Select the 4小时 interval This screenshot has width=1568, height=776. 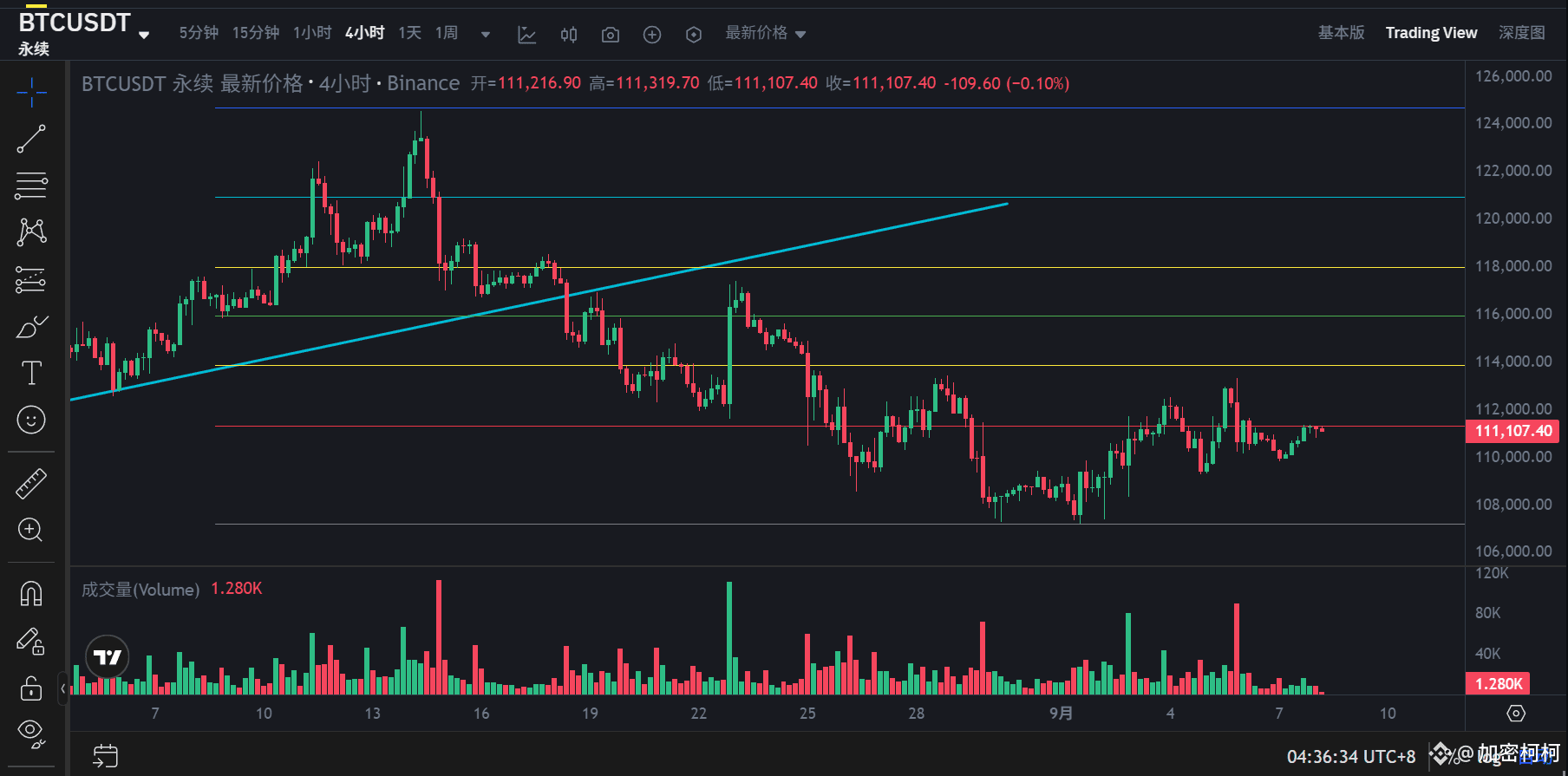click(365, 33)
